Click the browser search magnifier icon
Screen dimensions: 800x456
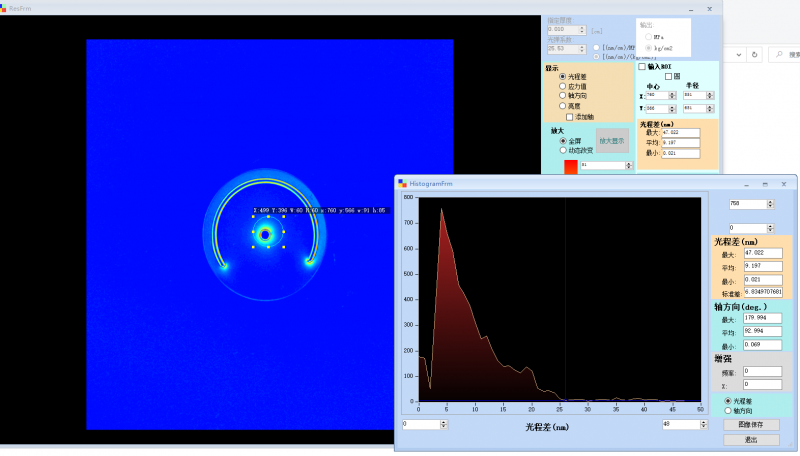778,54
